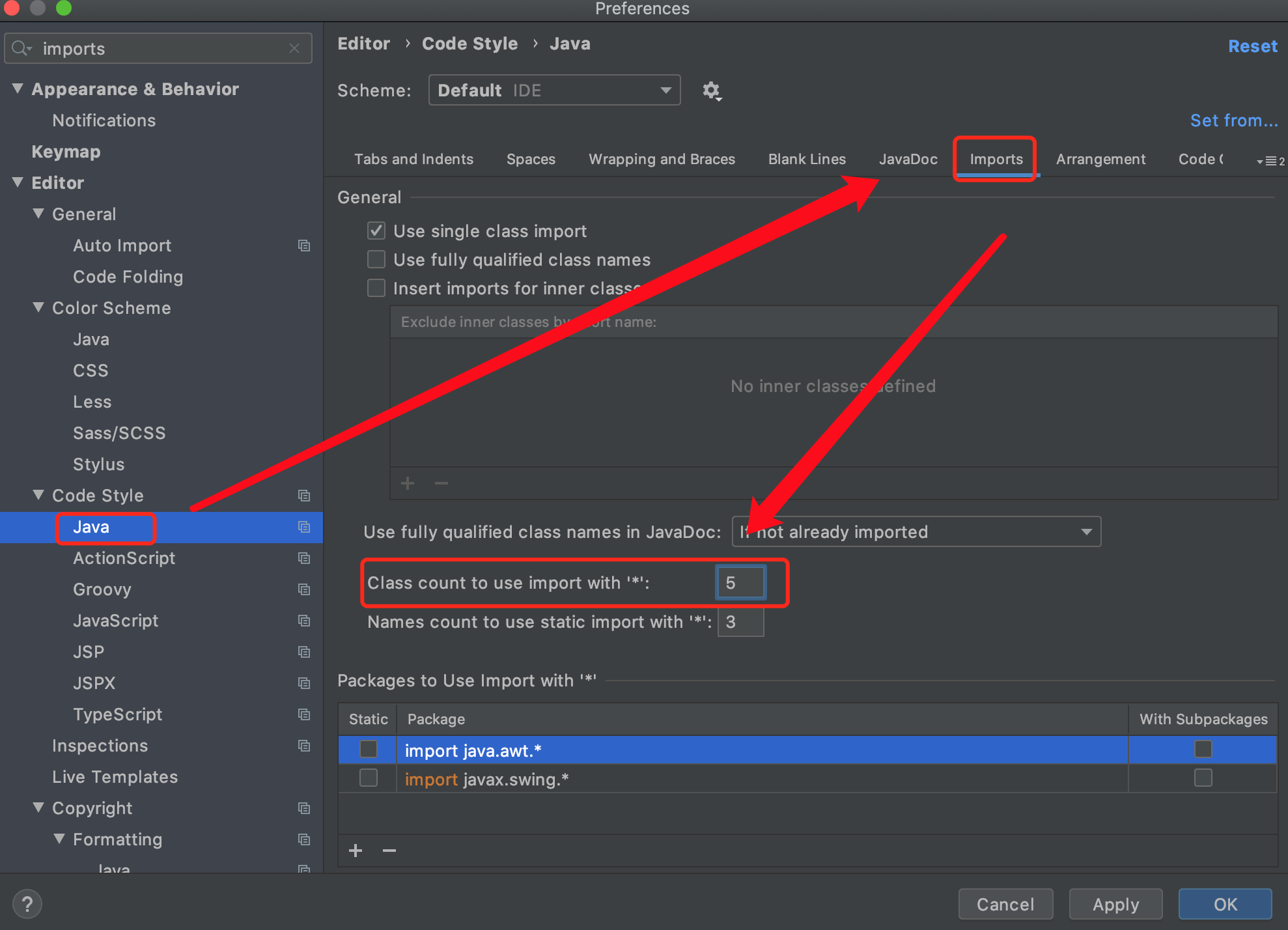
Task: Toggle With Subpackages for java.awt row
Action: [x=1203, y=750]
